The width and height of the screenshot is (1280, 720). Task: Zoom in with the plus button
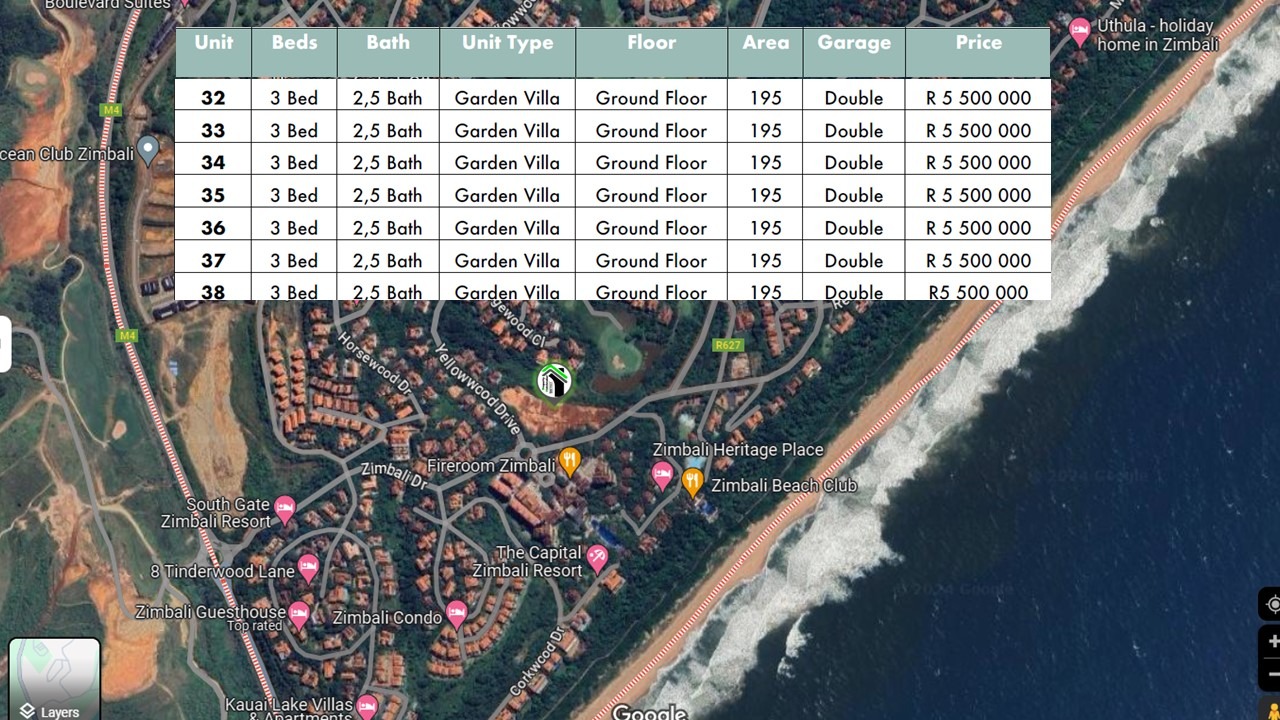pos(1272,642)
